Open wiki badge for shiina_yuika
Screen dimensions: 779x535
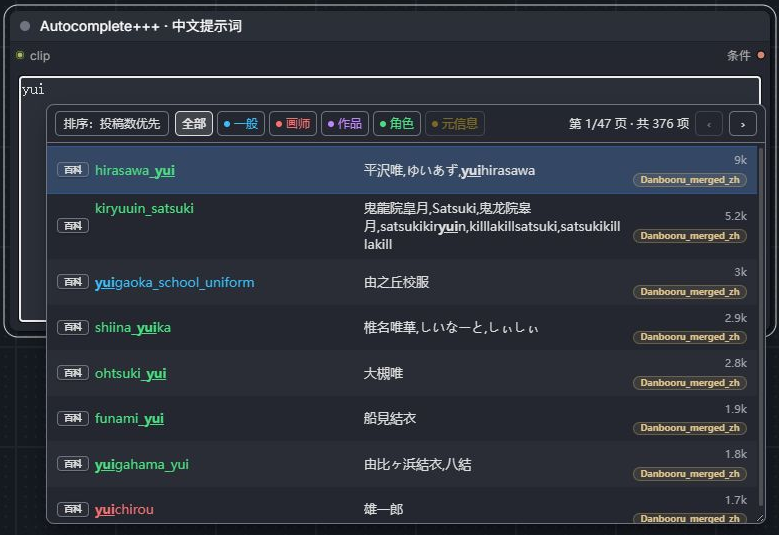[73, 327]
